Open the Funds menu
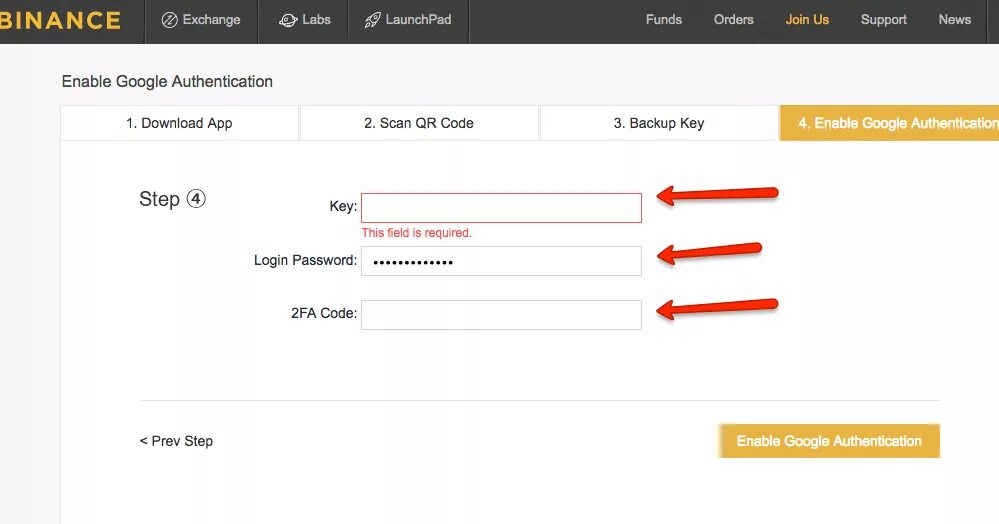999x524 pixels. (664, 19)
